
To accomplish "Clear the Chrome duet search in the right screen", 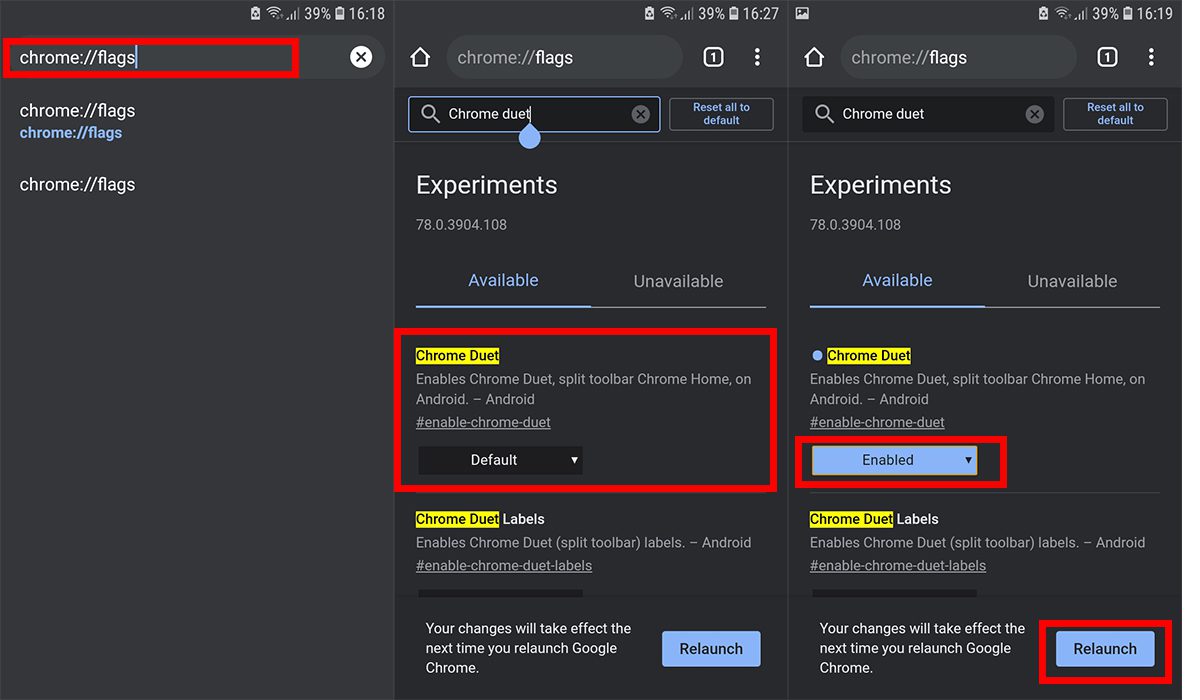I will click(x=1035, y=114).
